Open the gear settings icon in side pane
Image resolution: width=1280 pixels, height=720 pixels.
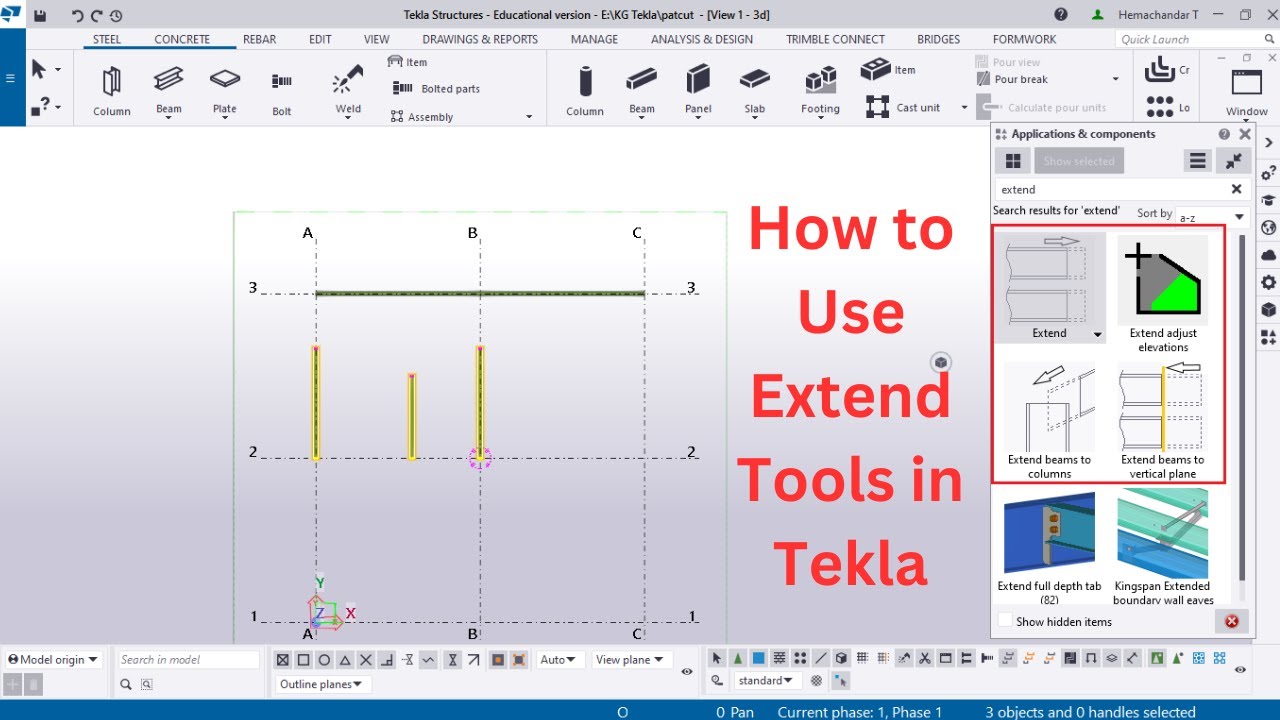click(1269, 282)
